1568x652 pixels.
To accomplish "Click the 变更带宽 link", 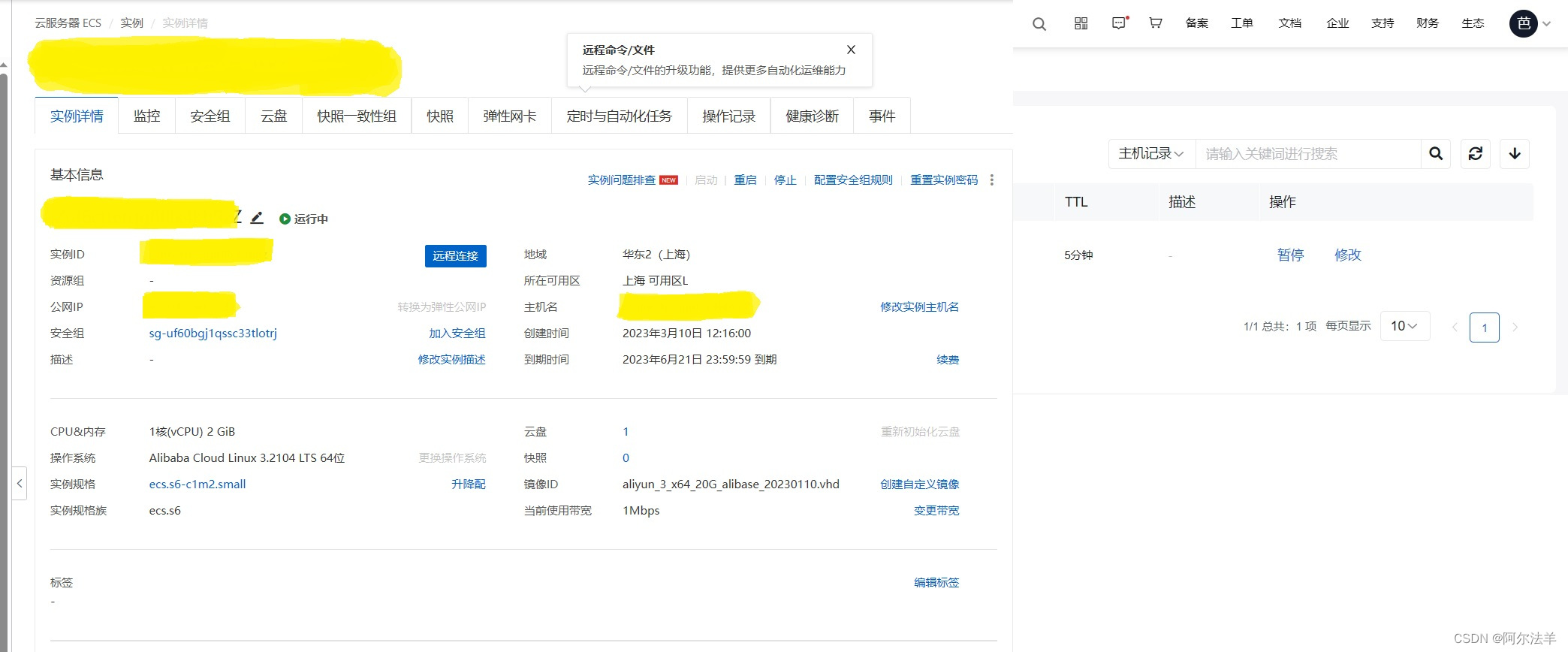I will pos(936,510).
